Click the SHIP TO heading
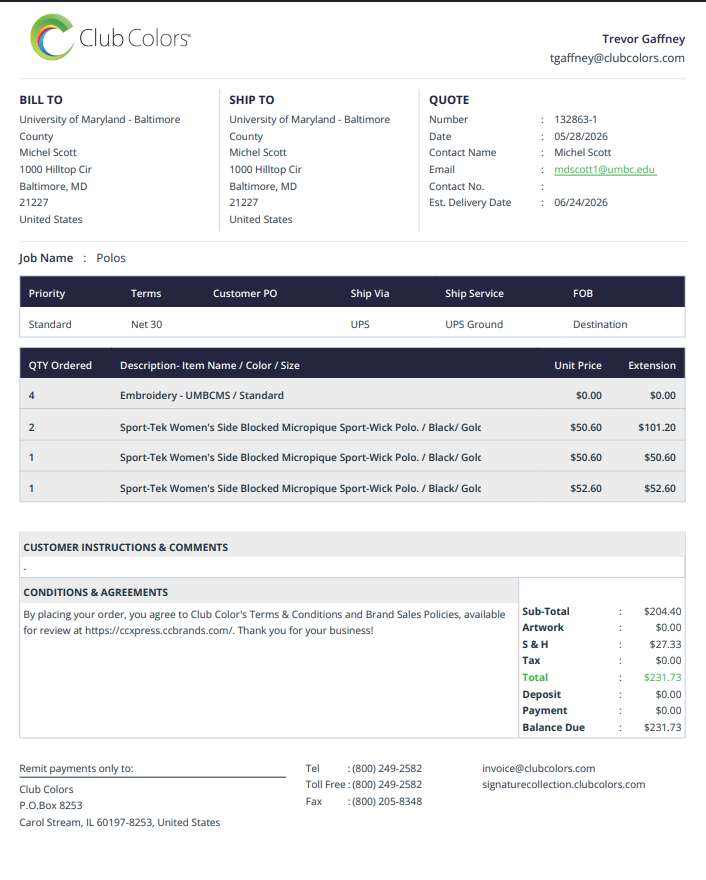706x880 pixels. pos(251,100)
